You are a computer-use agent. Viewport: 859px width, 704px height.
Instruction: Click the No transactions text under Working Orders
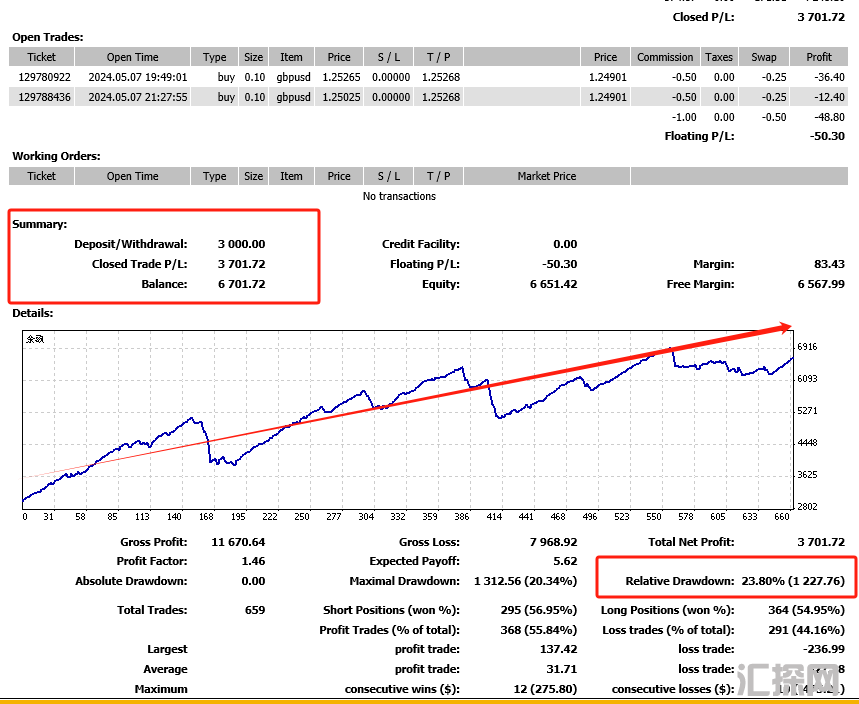point(399,196)
